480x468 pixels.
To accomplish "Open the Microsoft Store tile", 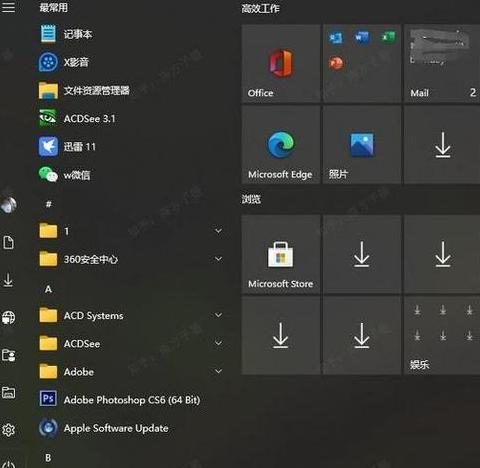I will click(x=281, y=254).
